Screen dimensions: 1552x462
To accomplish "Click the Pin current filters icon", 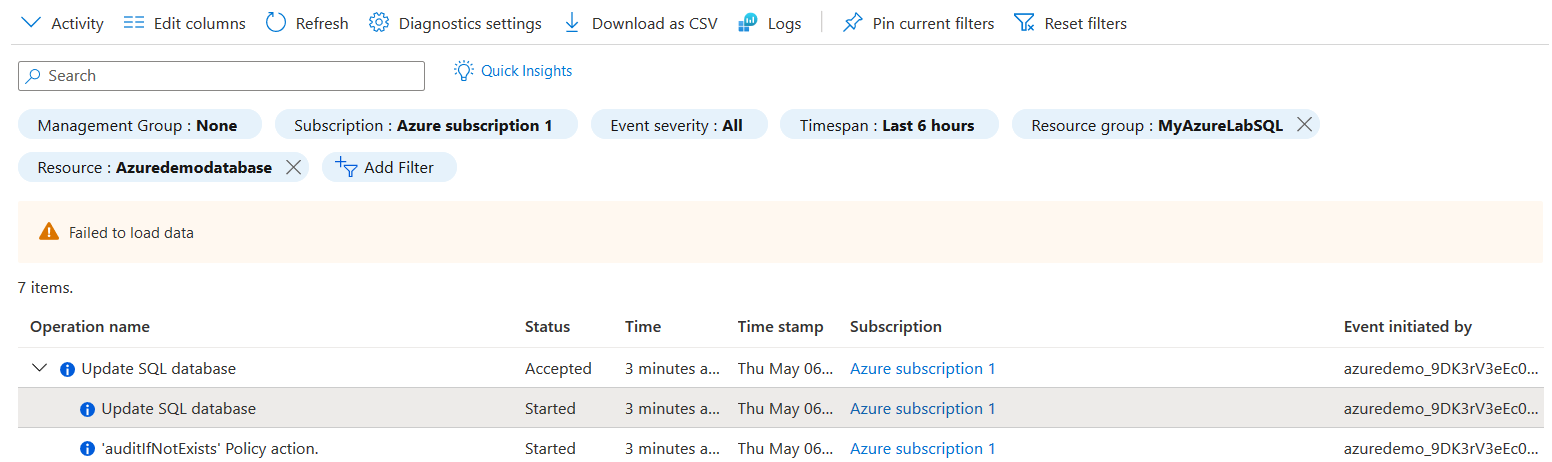I will pyautogui.click(x=852, y=23).
